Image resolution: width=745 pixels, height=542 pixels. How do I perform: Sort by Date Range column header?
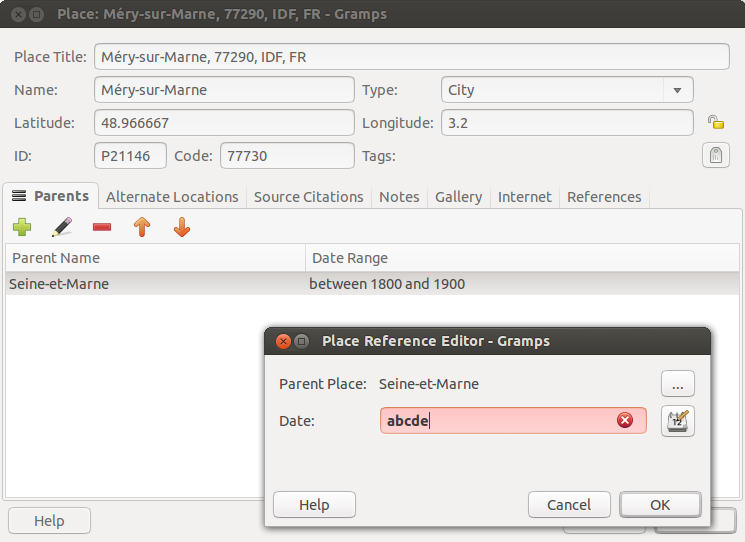coord(522,258)
